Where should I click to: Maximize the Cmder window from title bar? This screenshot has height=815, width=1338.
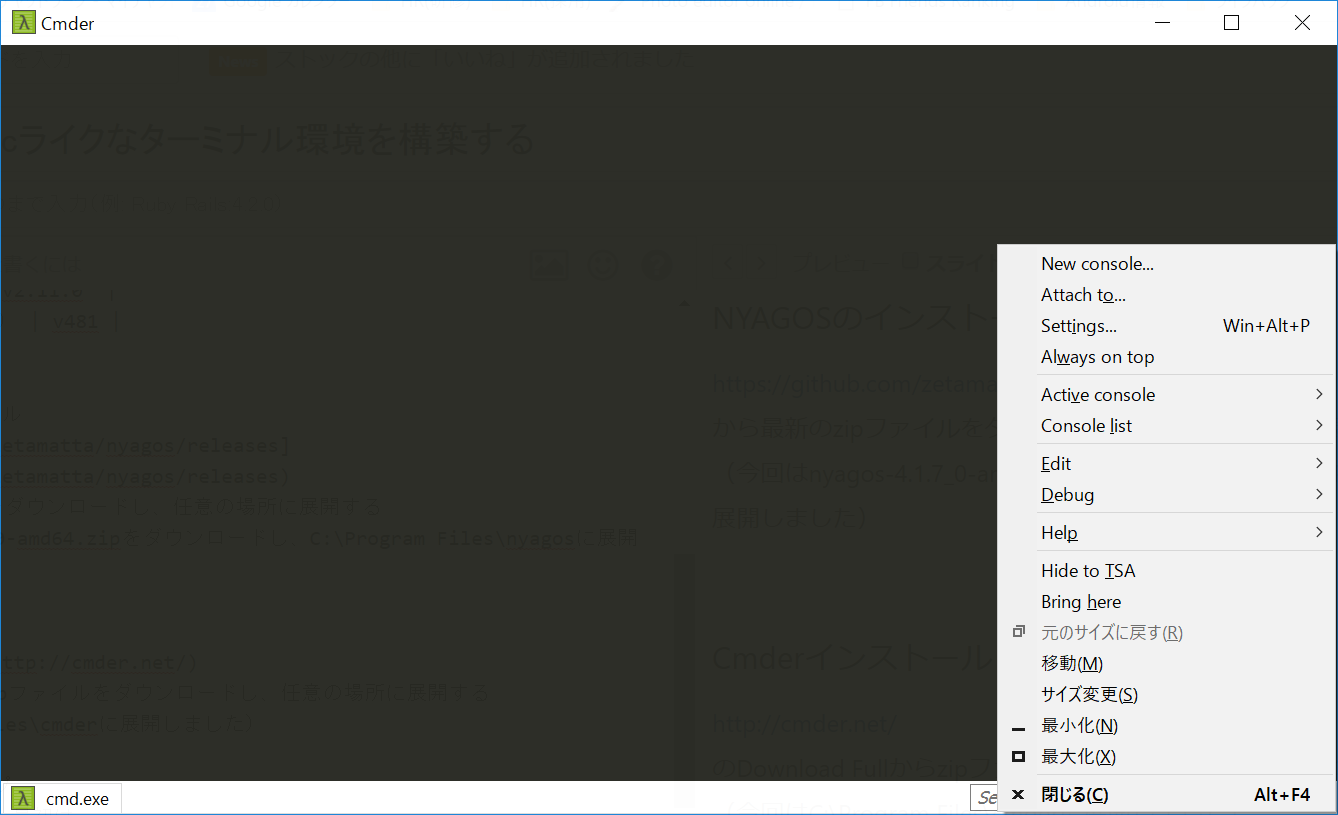(1232, 23)
